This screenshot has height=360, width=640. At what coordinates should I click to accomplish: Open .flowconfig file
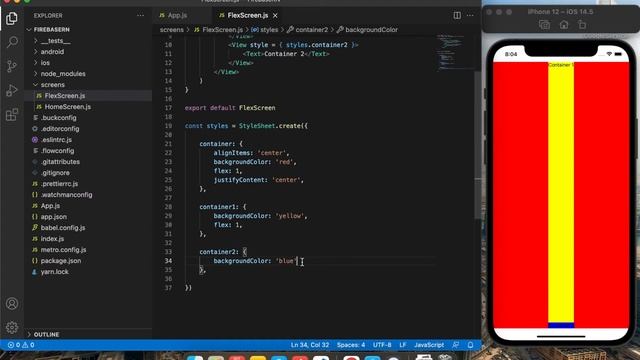(x=58, y=151)
